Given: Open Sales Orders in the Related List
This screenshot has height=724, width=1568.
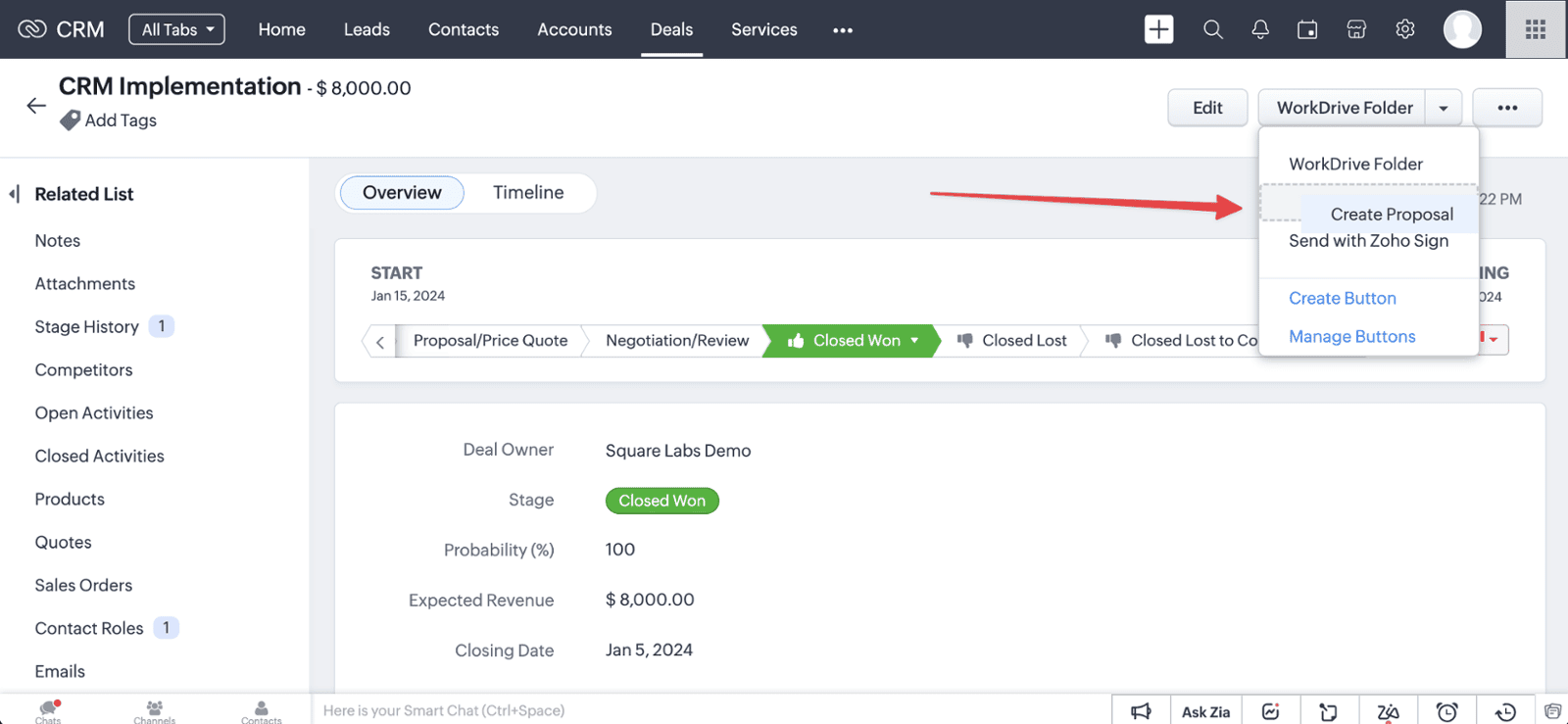Looking at the screenshot, I should pyautogui.click(x=83, y=586).
